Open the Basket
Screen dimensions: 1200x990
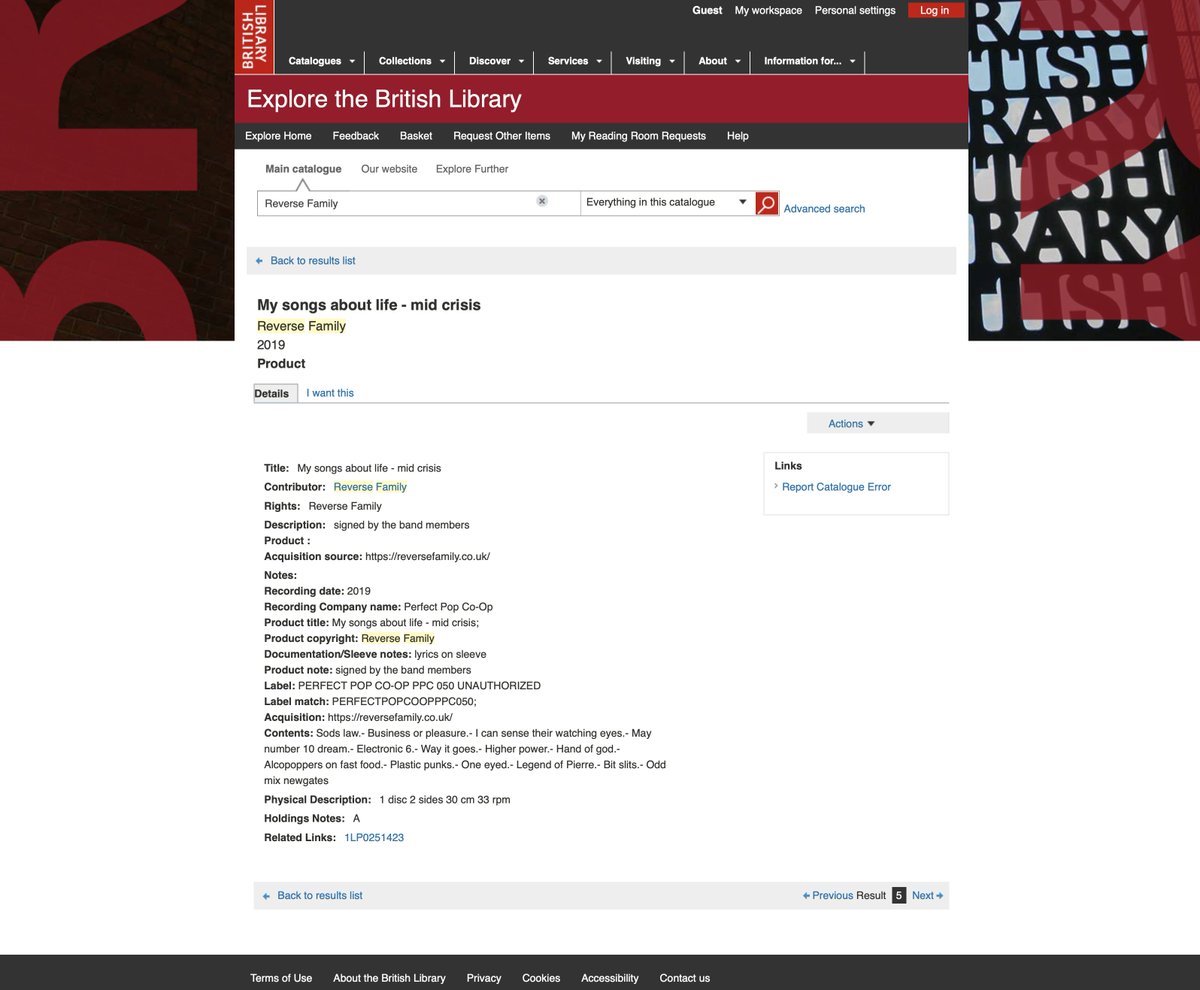416,136
